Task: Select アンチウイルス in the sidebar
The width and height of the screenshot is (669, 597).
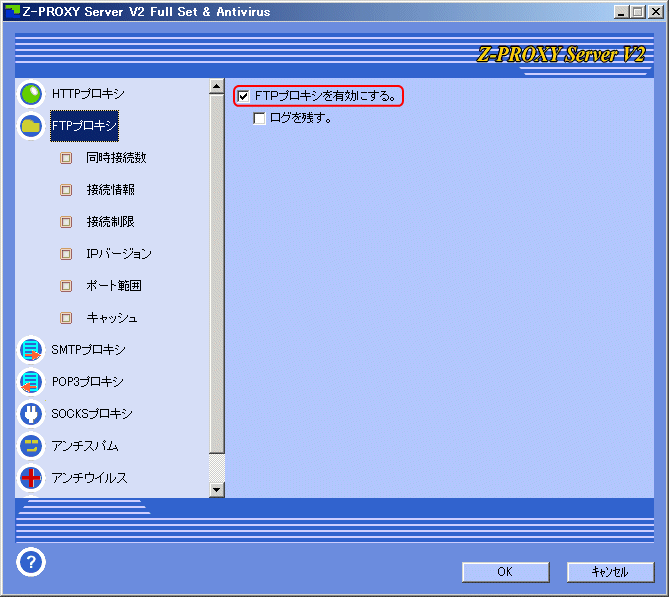Action: click(x=90, y=478)
